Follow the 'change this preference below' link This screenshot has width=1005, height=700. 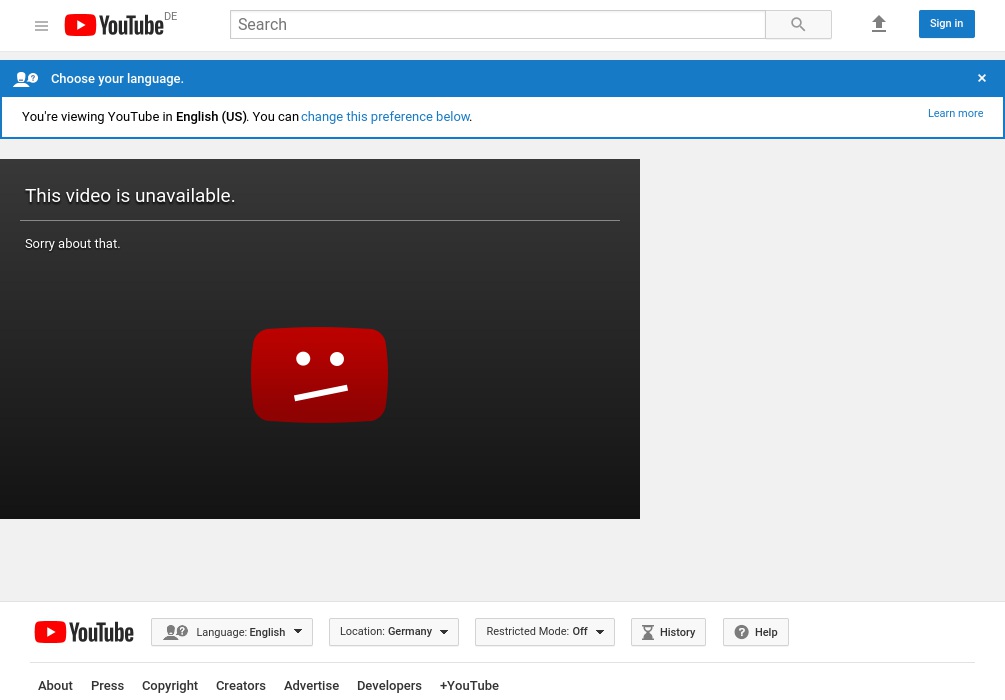(385, 117)
